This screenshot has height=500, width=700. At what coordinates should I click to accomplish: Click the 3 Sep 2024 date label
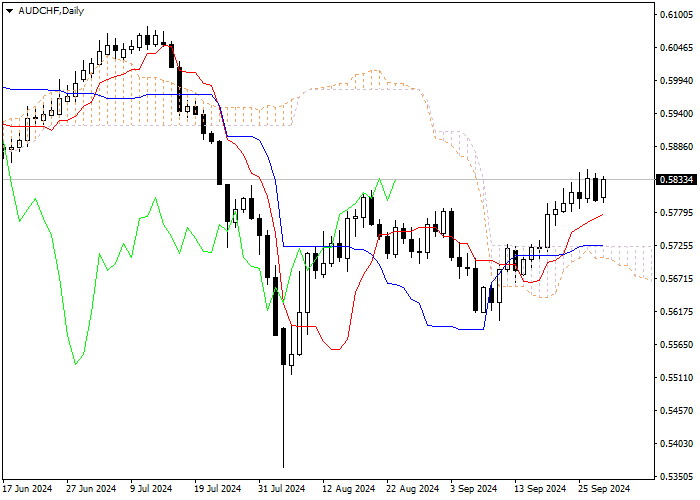point(474,489)
